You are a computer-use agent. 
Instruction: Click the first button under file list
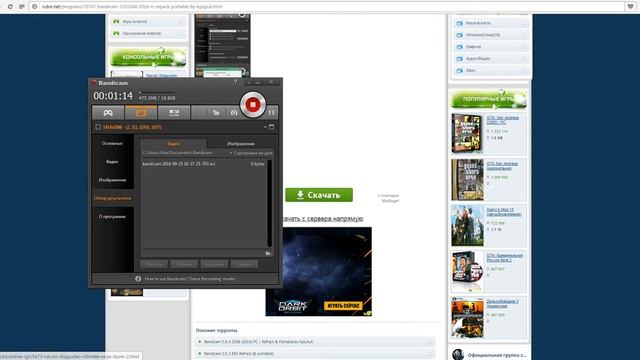point(154,264)
